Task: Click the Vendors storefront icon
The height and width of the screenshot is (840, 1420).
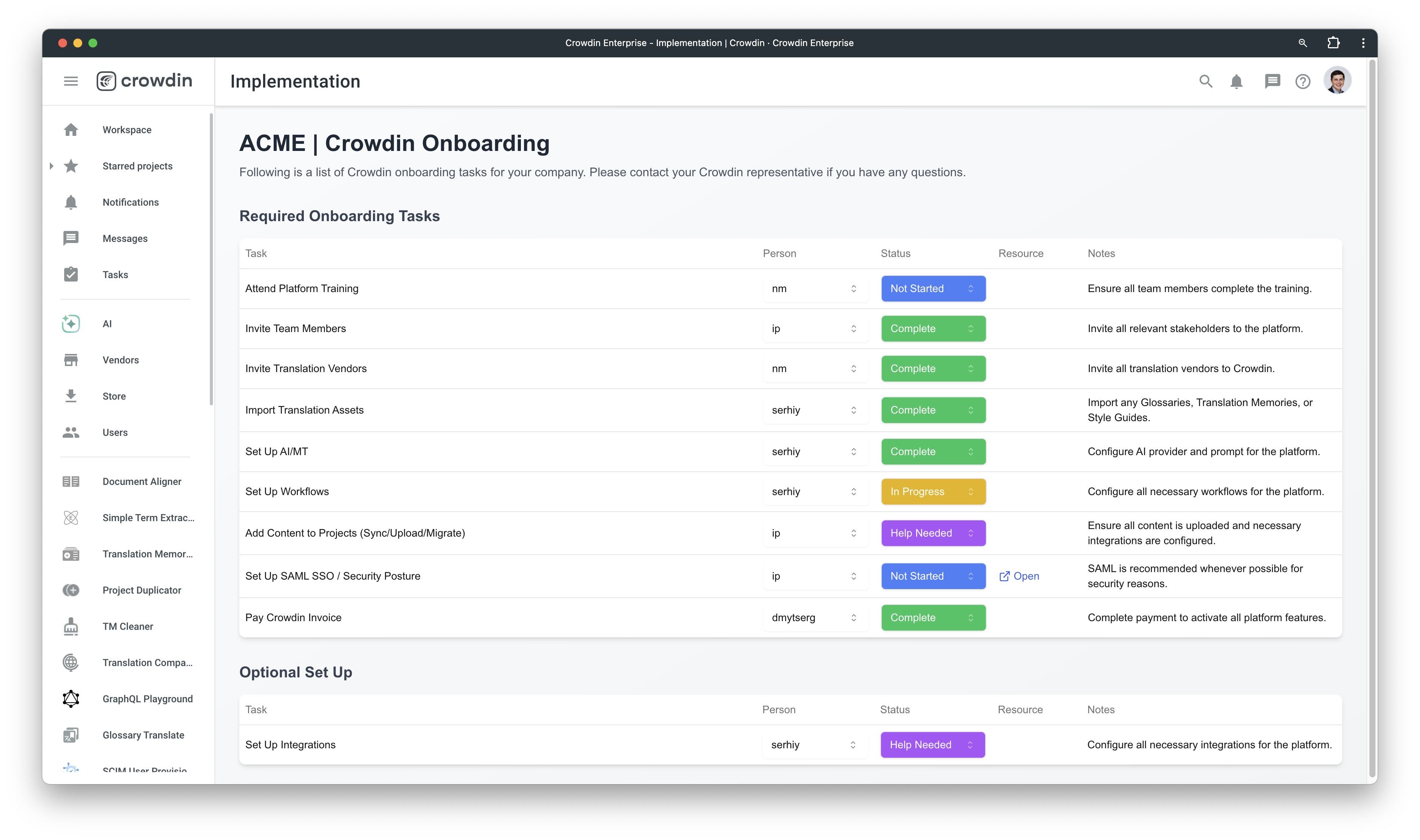Action: [71, 360]
